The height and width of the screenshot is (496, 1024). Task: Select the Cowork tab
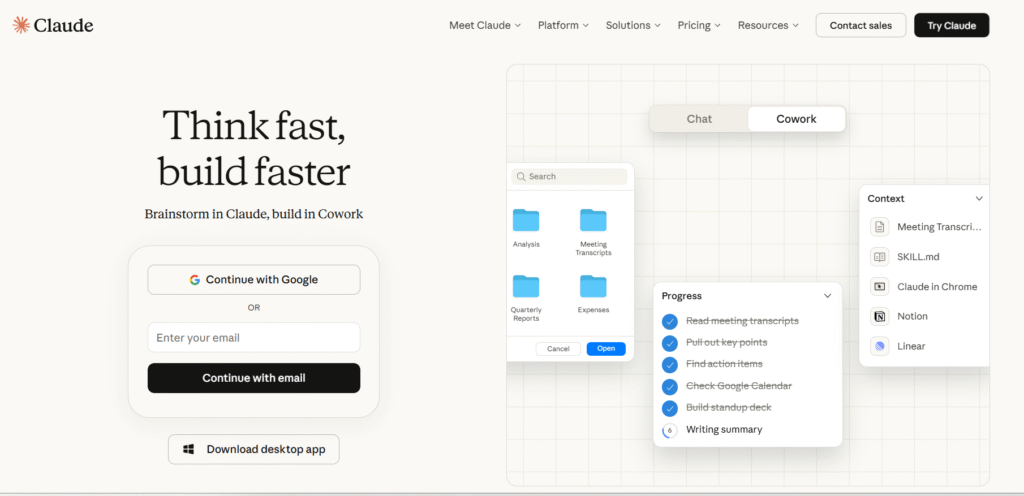(x=796, y=119)
